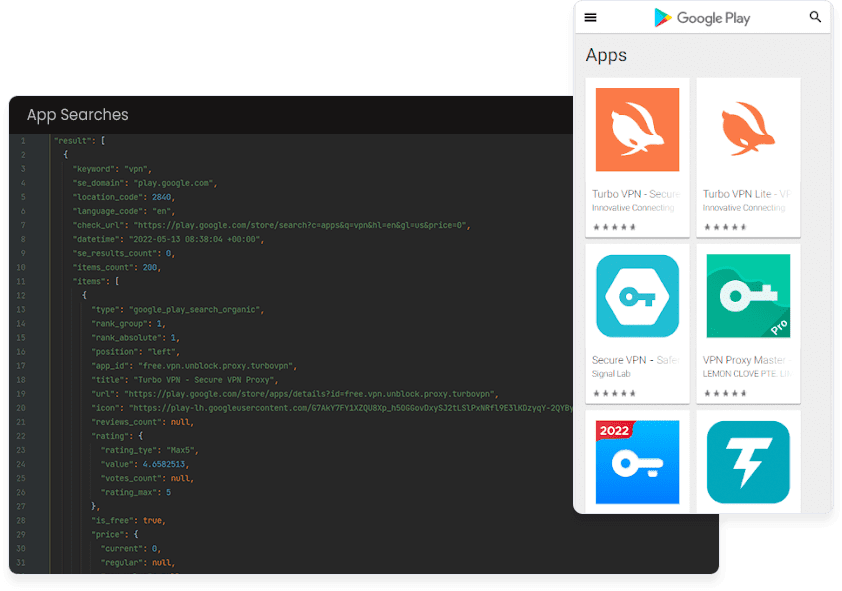
Task: Select the VPN Proxy Master Pro icon
Action: click(x=748, y=296)
